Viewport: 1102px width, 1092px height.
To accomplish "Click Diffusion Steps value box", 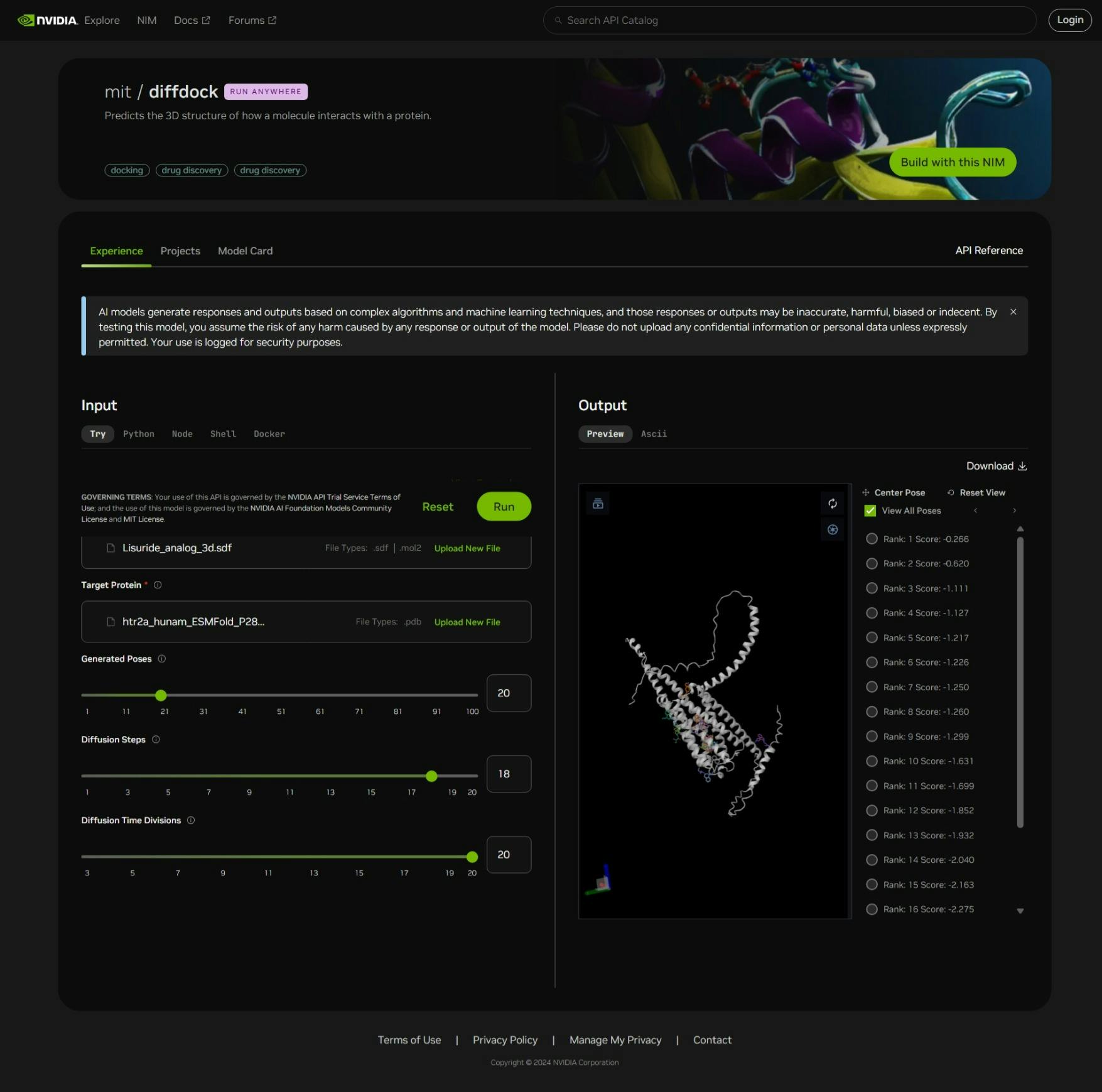I will coord(509,774).
